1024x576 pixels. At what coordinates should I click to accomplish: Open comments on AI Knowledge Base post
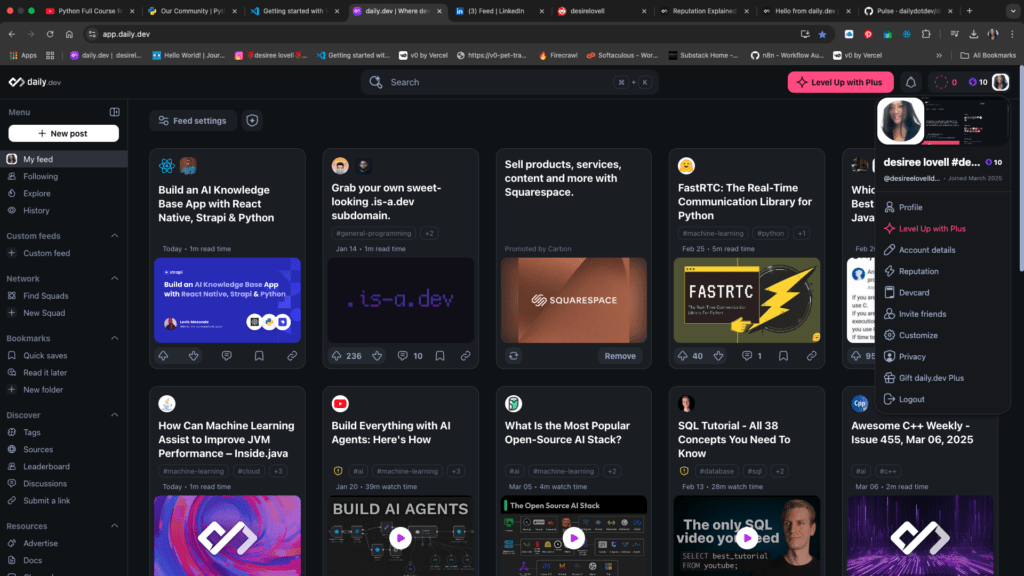[x=227, y=356]
